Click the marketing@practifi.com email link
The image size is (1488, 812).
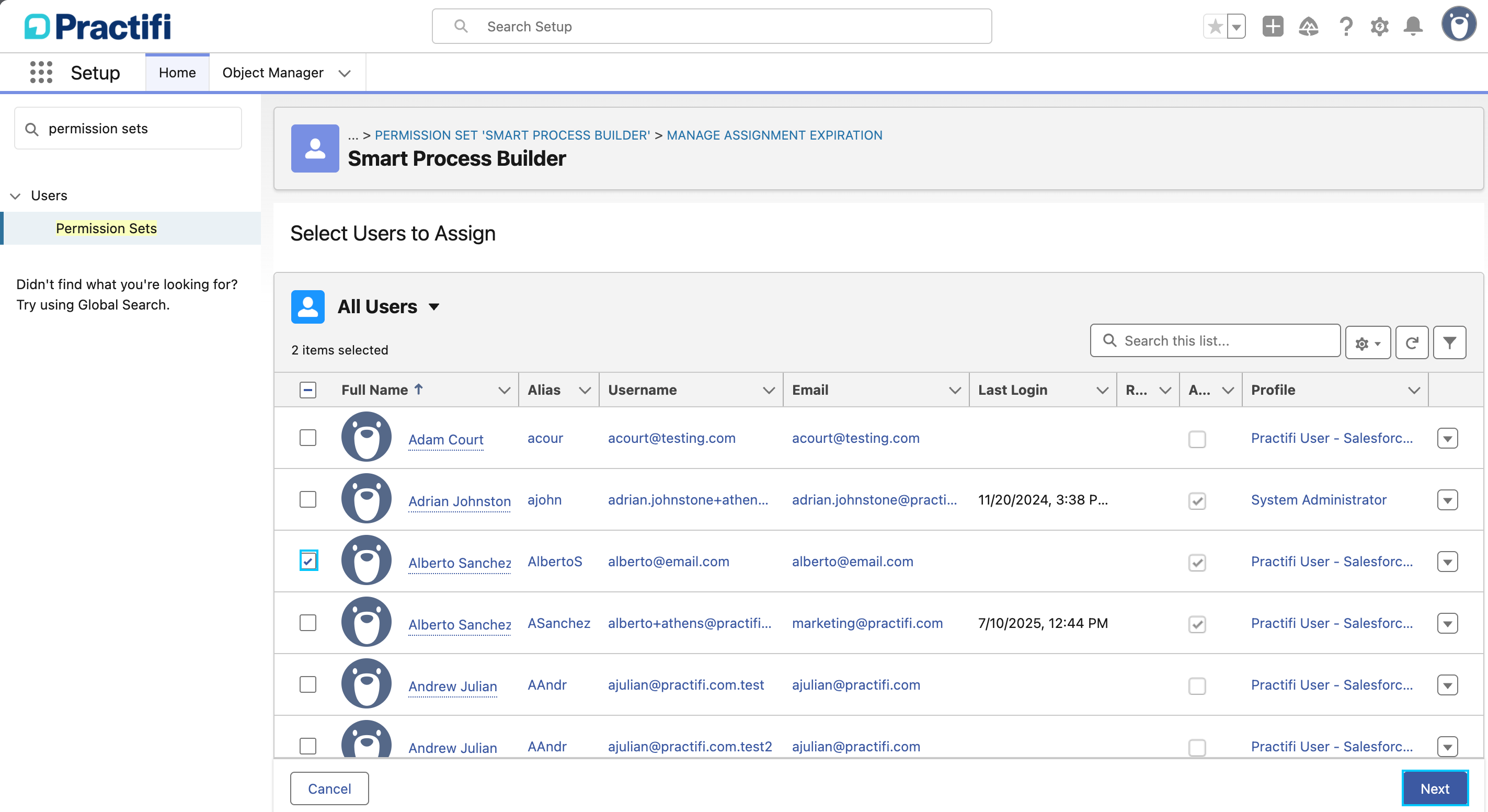[x=867, y=623]
